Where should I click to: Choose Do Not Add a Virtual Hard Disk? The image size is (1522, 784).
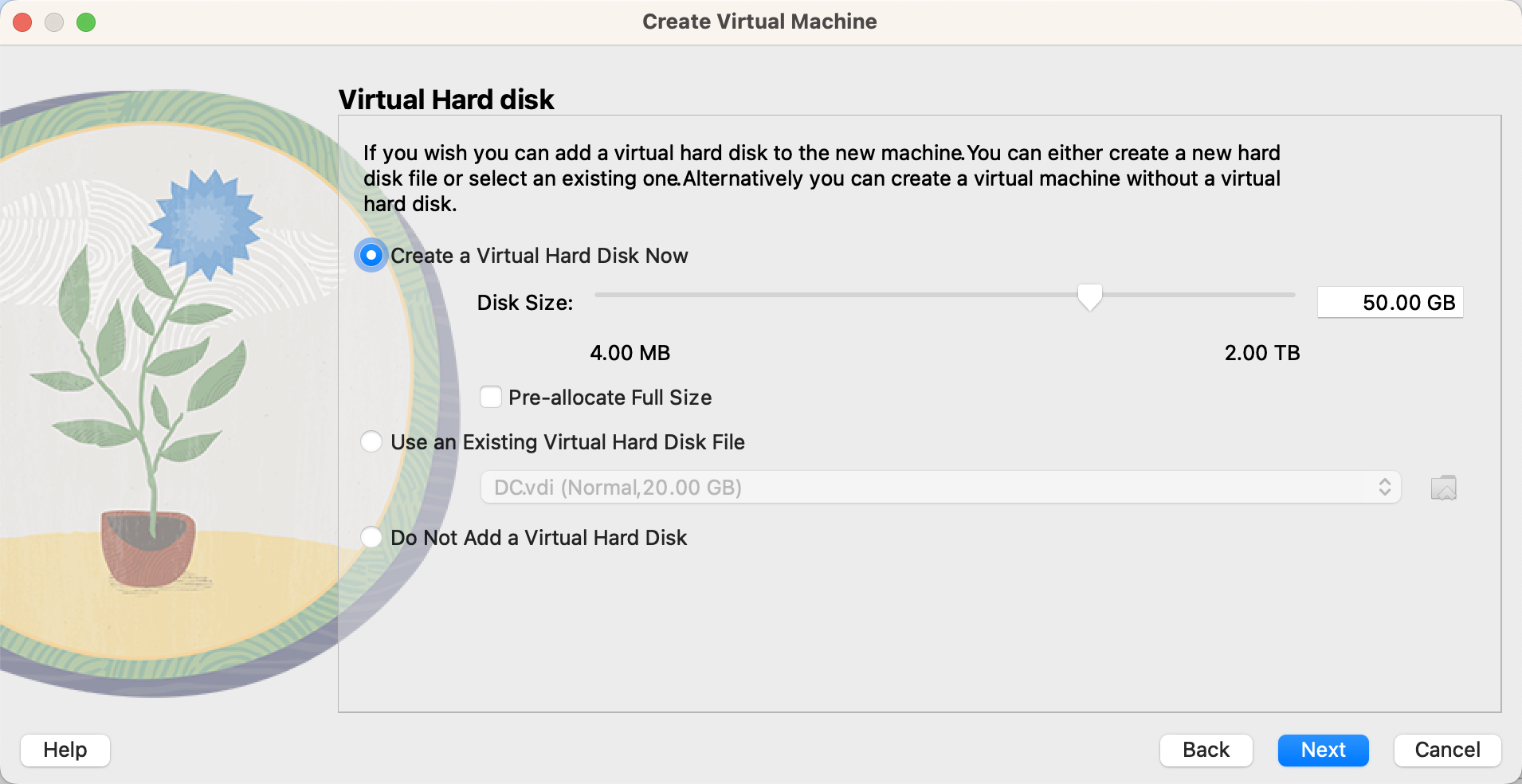pos(371,538)
